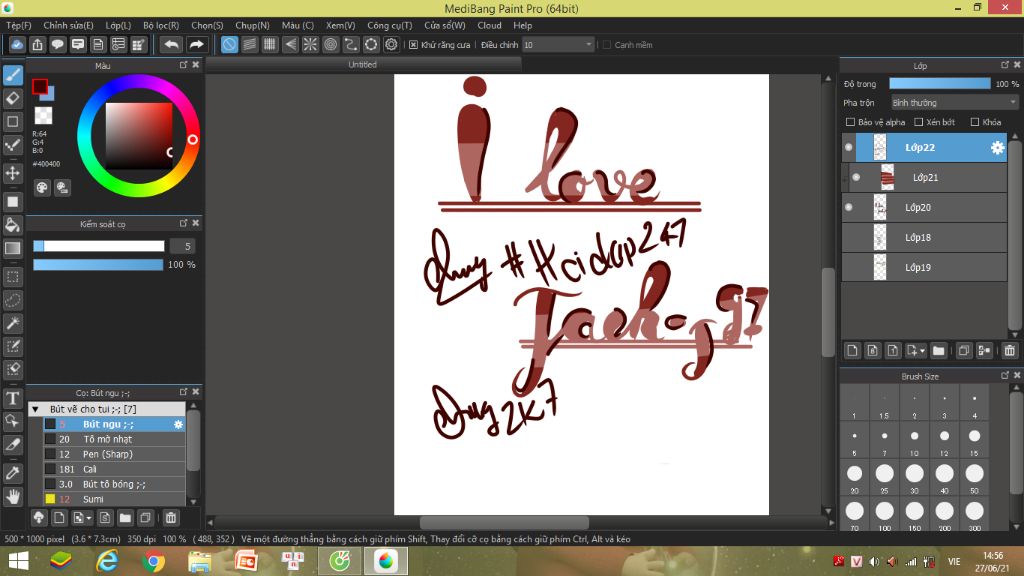Enable the Khóa layer lock checkbox

pos(975,122)
